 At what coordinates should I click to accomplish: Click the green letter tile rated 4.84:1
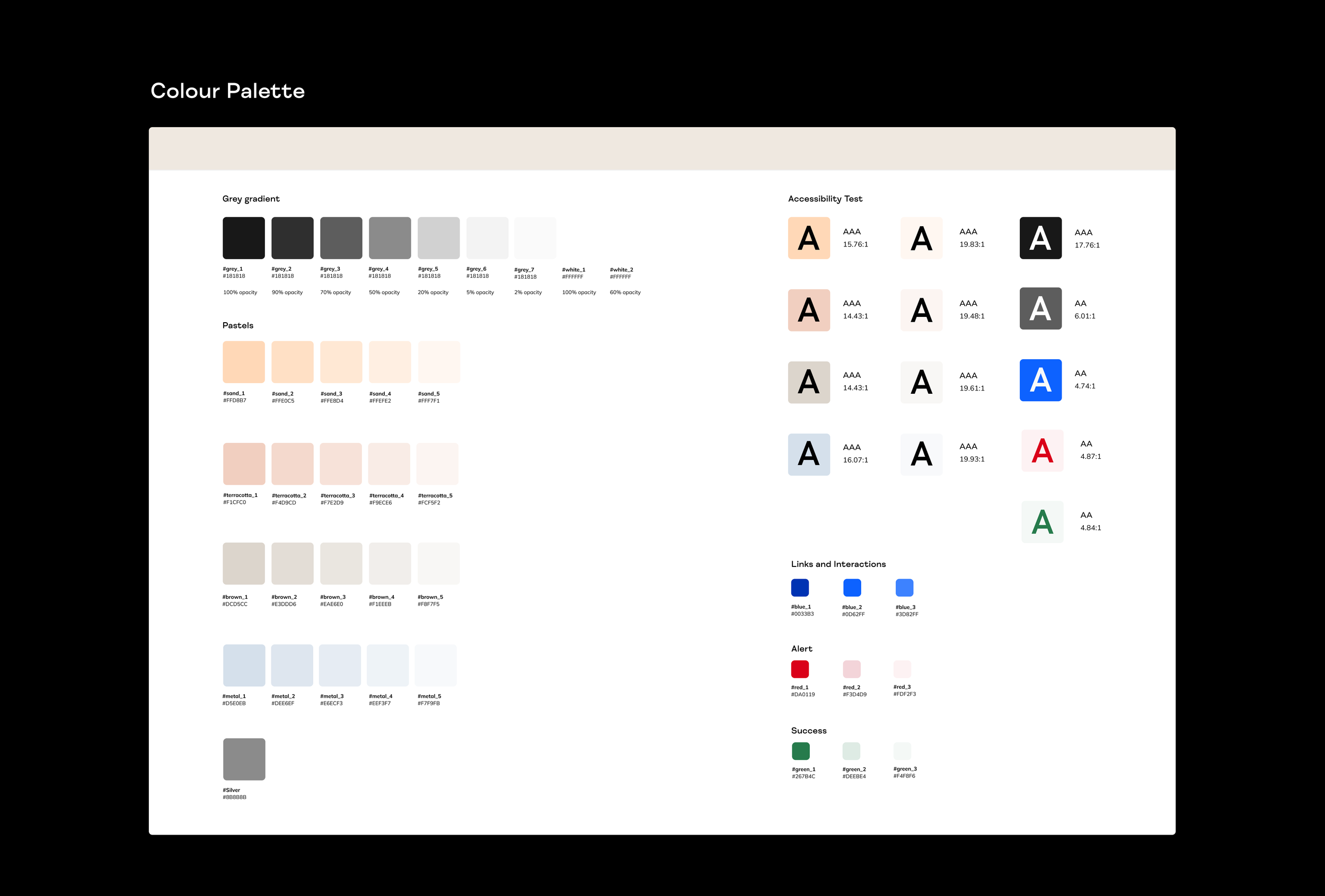[x=1042, y=521]
